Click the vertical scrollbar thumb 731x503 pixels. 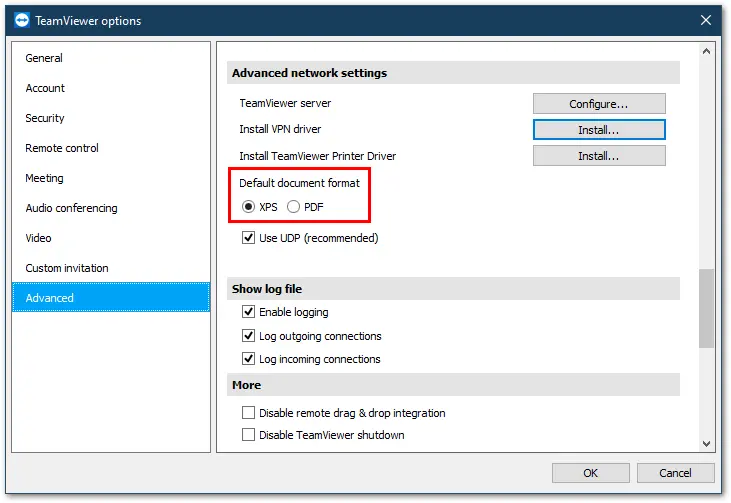[706, 308]
